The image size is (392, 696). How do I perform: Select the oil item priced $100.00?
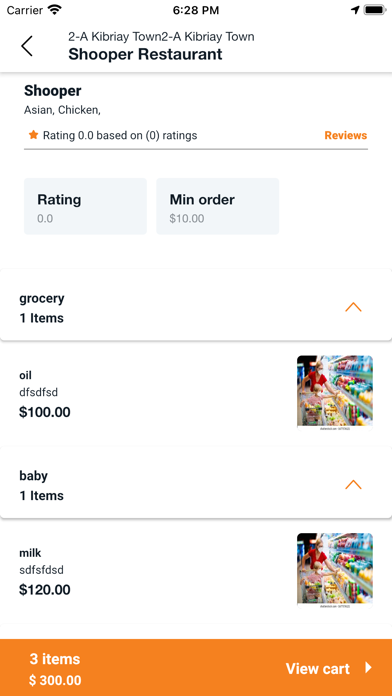(196, 394)
